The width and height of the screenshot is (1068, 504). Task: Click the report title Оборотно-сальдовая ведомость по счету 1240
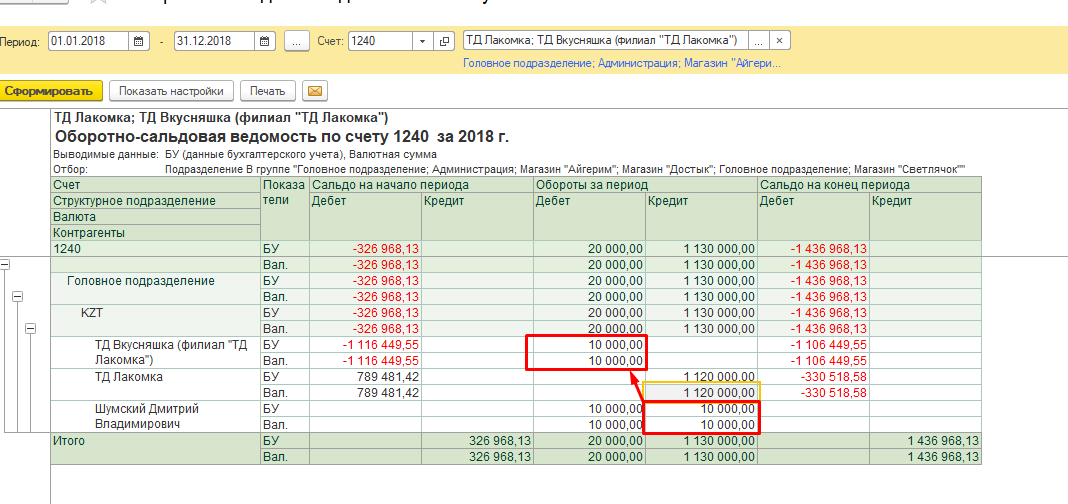click(281, 136)
